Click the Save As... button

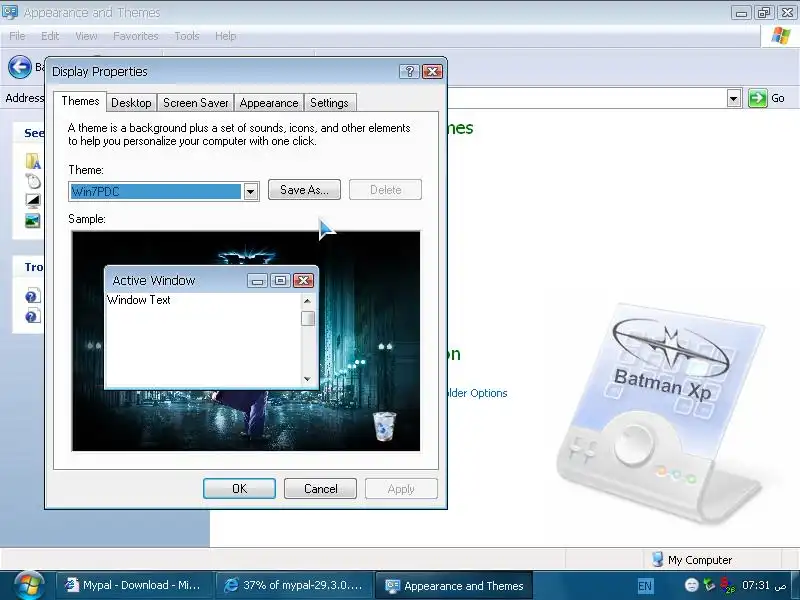coord(304,190)
